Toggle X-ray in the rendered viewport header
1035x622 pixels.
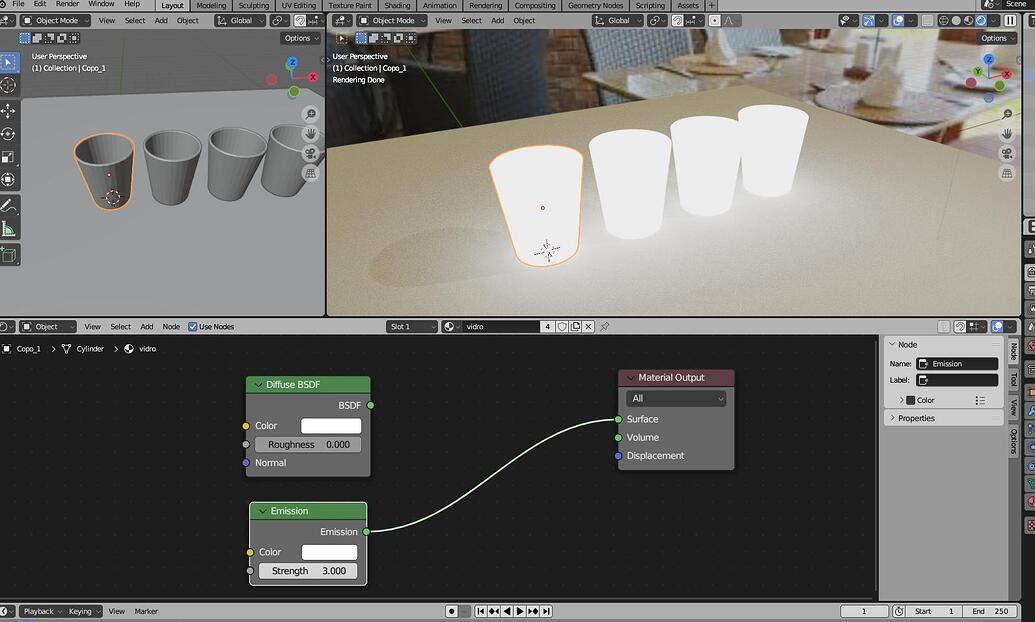tap(927, 20)
